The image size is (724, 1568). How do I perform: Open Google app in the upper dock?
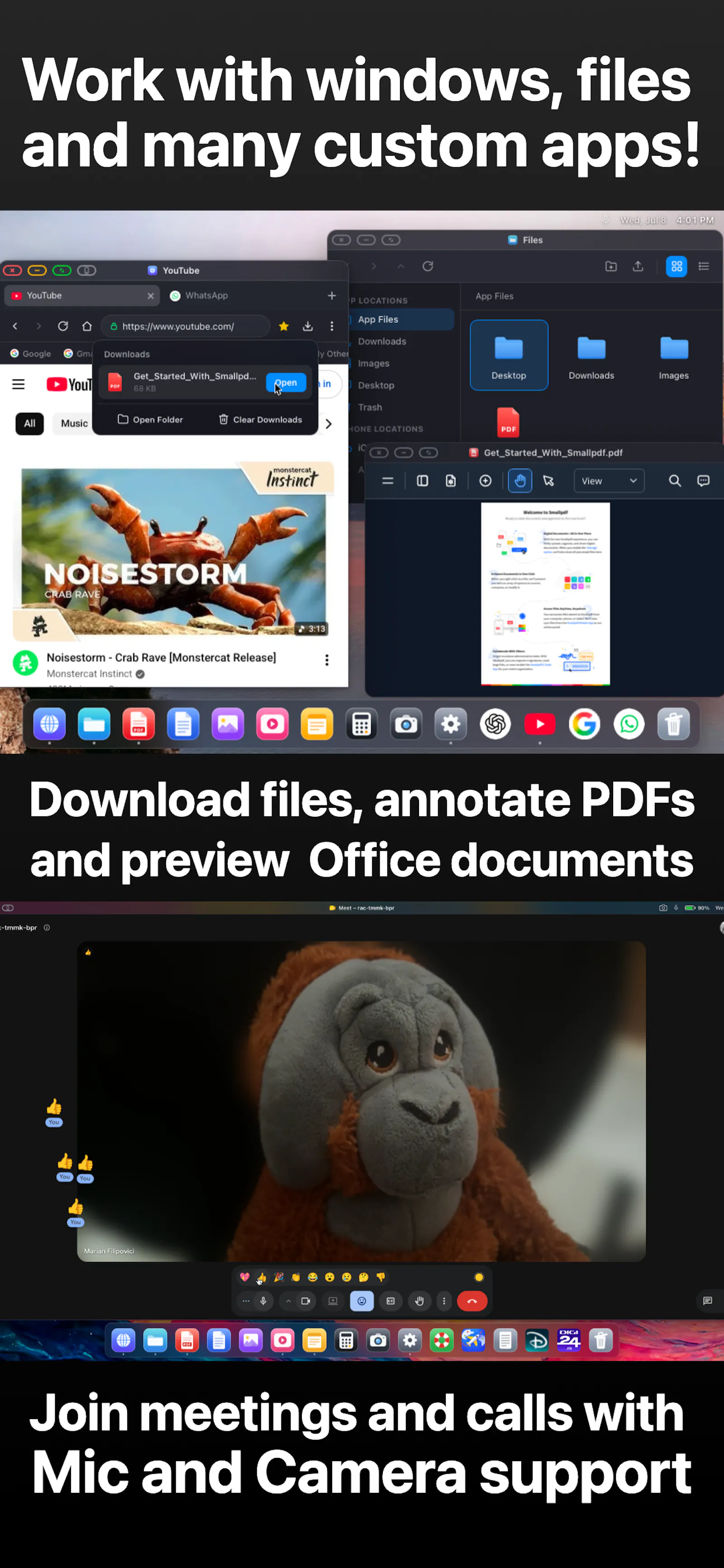point(585,724)
